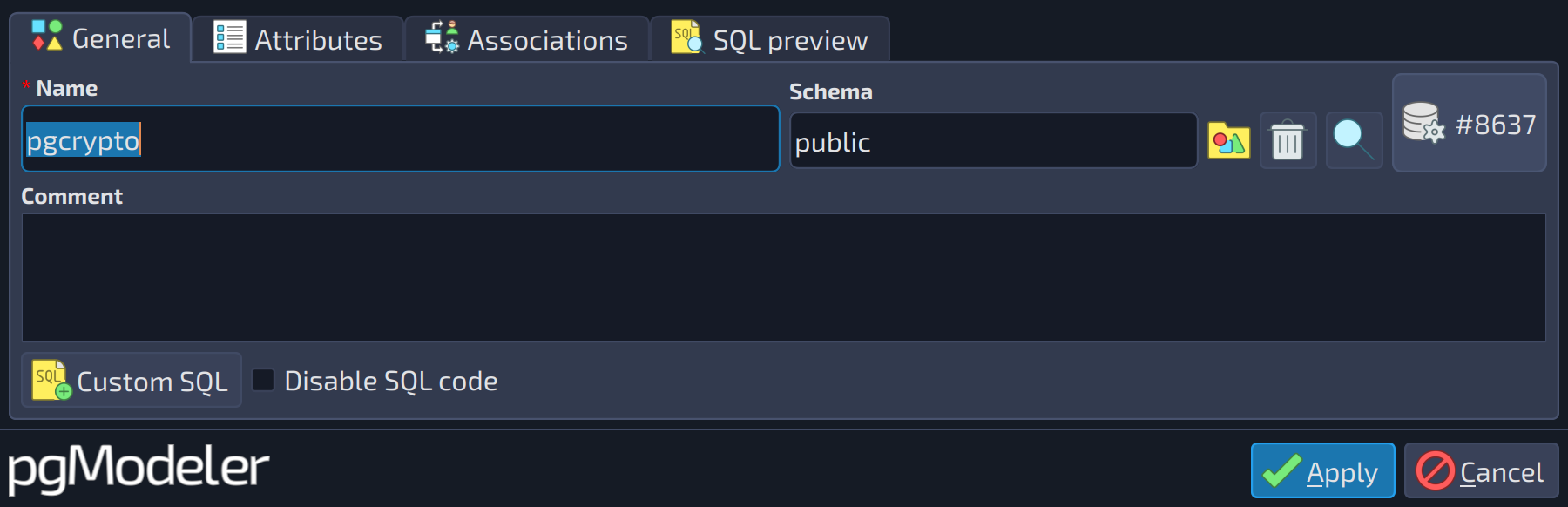1568x507 pixels.
Task: Open the SQL preview tab
Action: click(x=770, y=40)
